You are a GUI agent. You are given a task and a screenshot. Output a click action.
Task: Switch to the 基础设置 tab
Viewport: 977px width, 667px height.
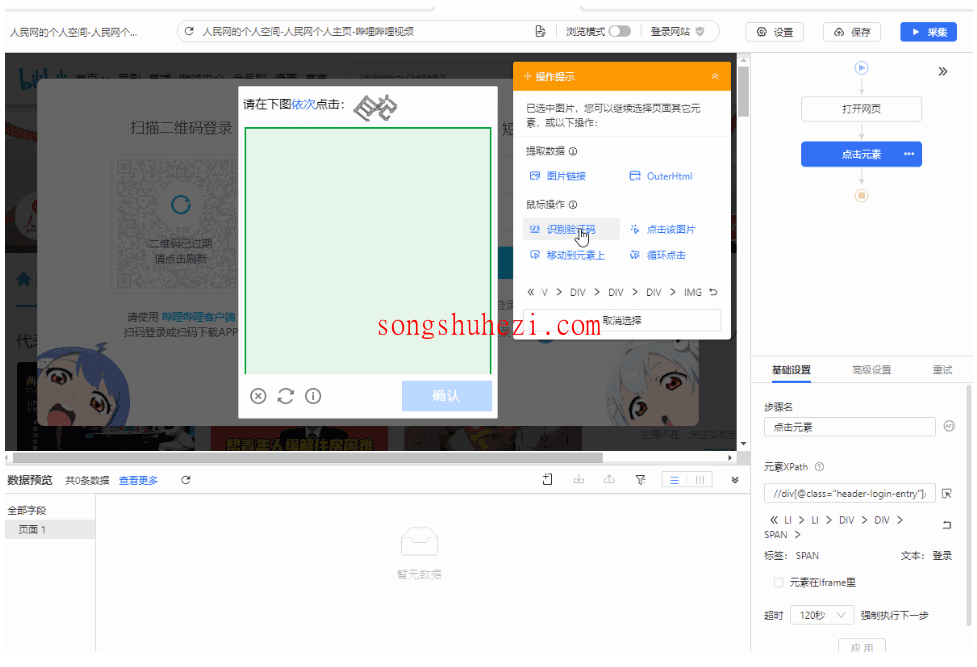pos(791,370)
